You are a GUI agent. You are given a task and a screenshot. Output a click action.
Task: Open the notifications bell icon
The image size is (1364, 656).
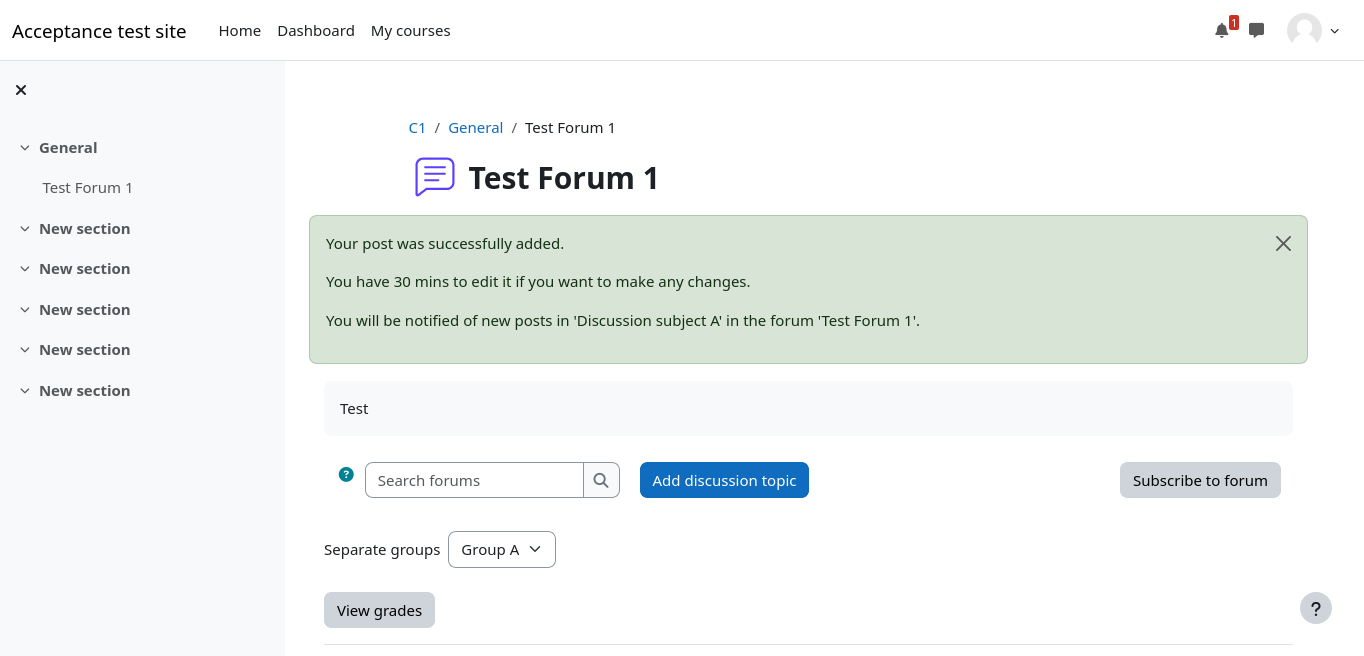(1221, 31)
